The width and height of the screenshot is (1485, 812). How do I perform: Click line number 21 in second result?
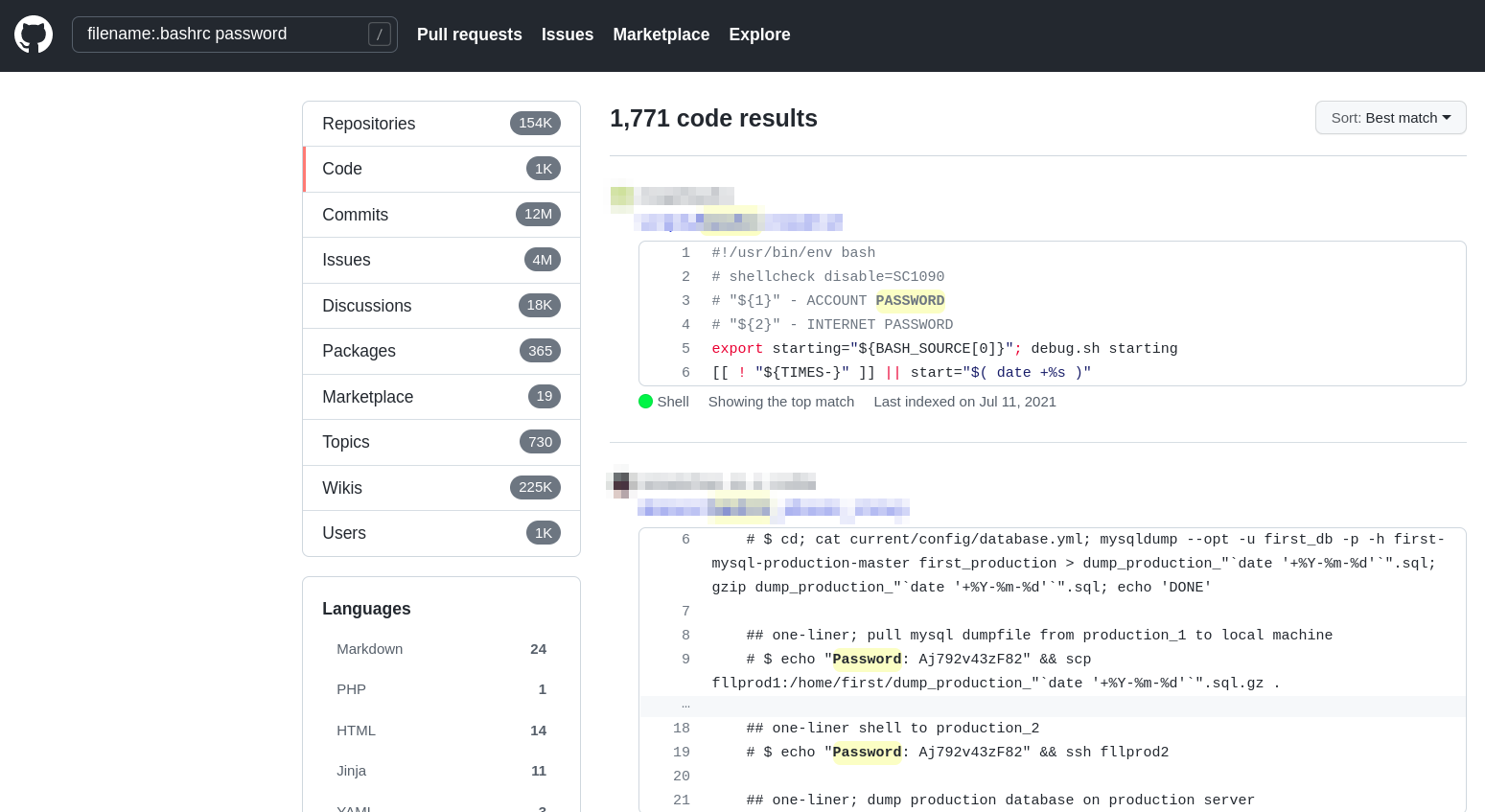pos(682,800)
